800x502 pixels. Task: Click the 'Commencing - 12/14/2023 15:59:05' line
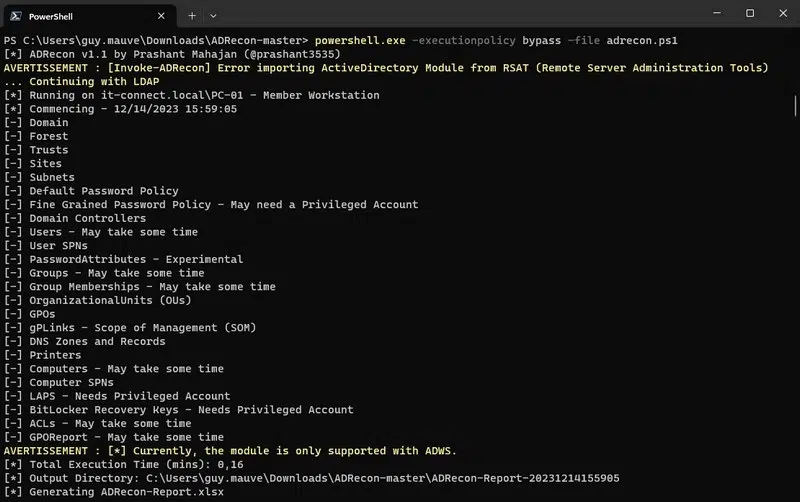120,109
